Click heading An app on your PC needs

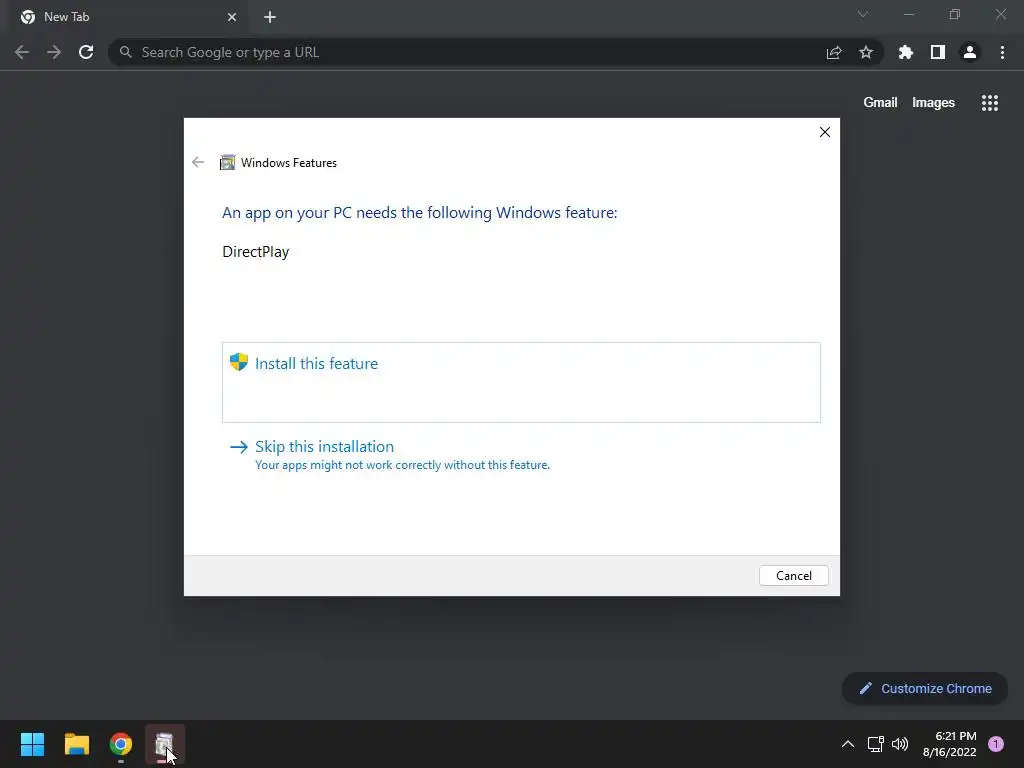coord(419,212)
